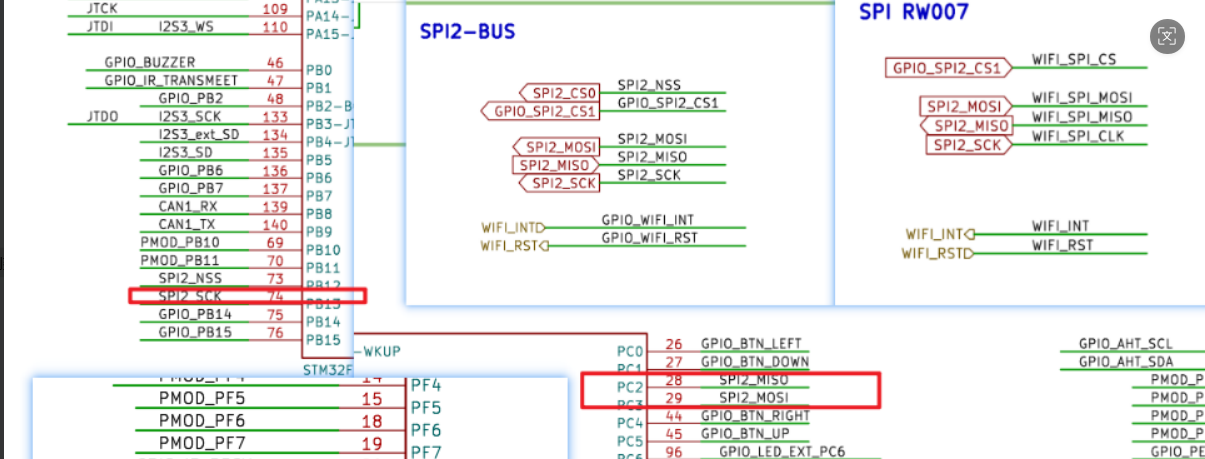
Task: Select the GPIO_PB6 net label
Action: point(190,170)
